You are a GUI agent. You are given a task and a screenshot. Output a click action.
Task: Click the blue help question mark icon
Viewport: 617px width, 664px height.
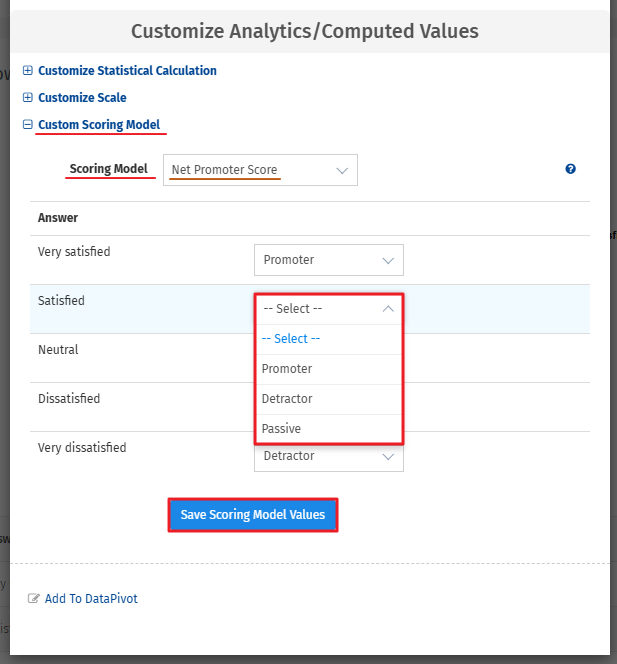[x=570, y=169]
